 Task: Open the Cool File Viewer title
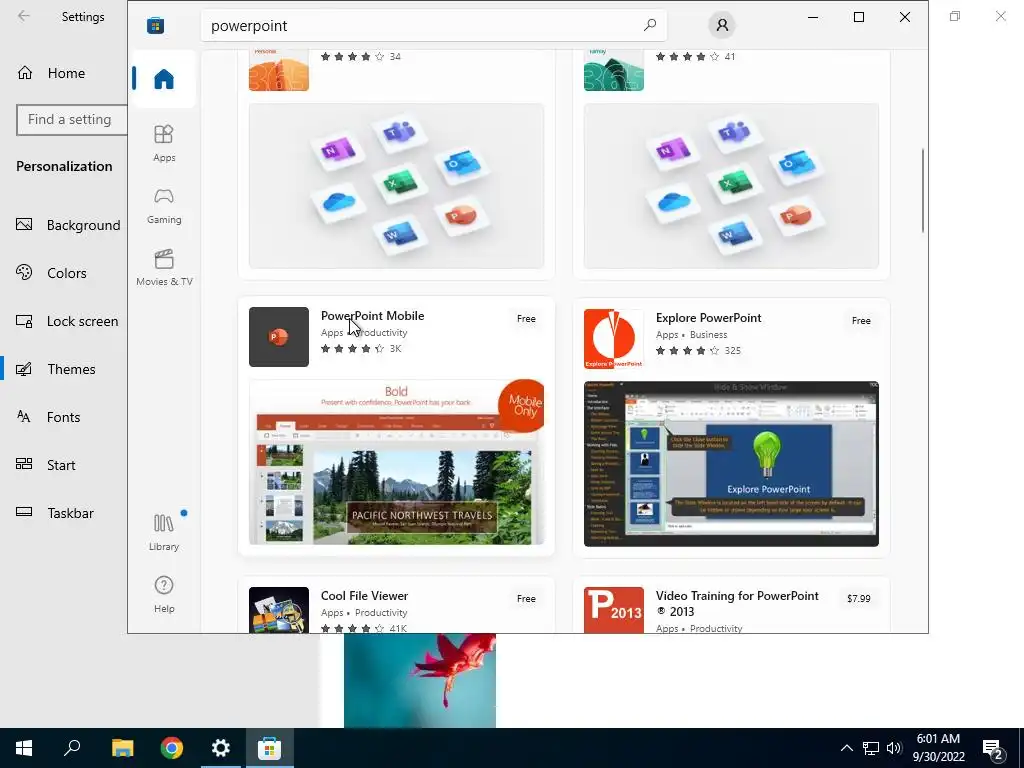[x=364, y=596]
